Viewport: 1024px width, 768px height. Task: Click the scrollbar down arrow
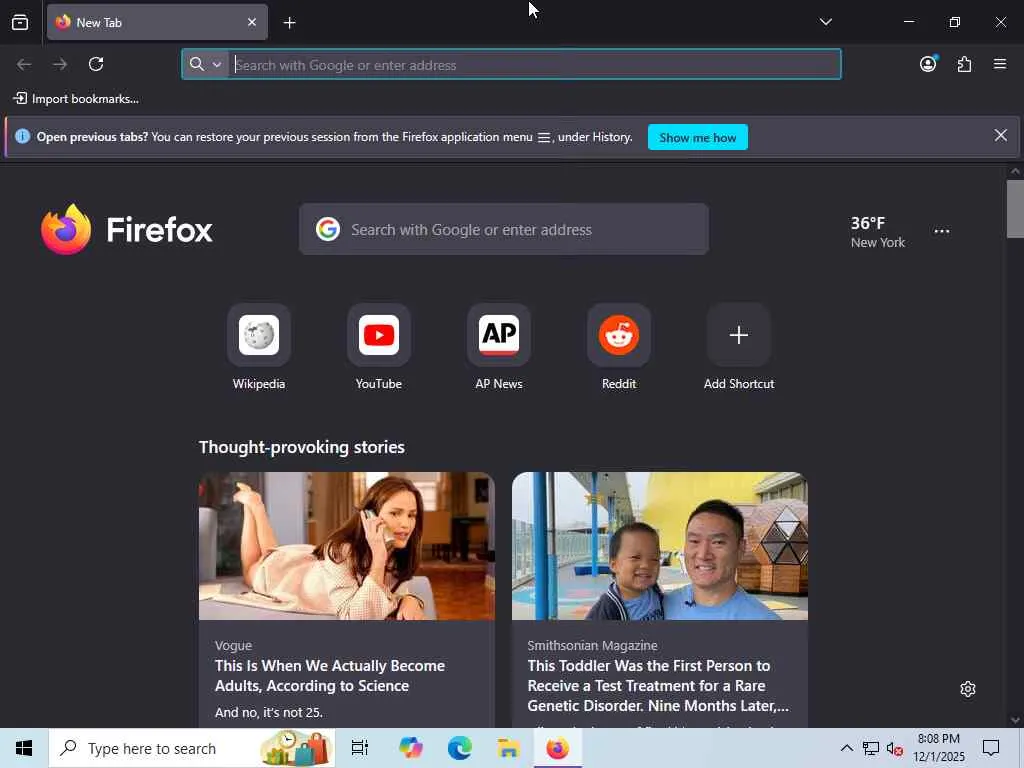[1015, 720]
